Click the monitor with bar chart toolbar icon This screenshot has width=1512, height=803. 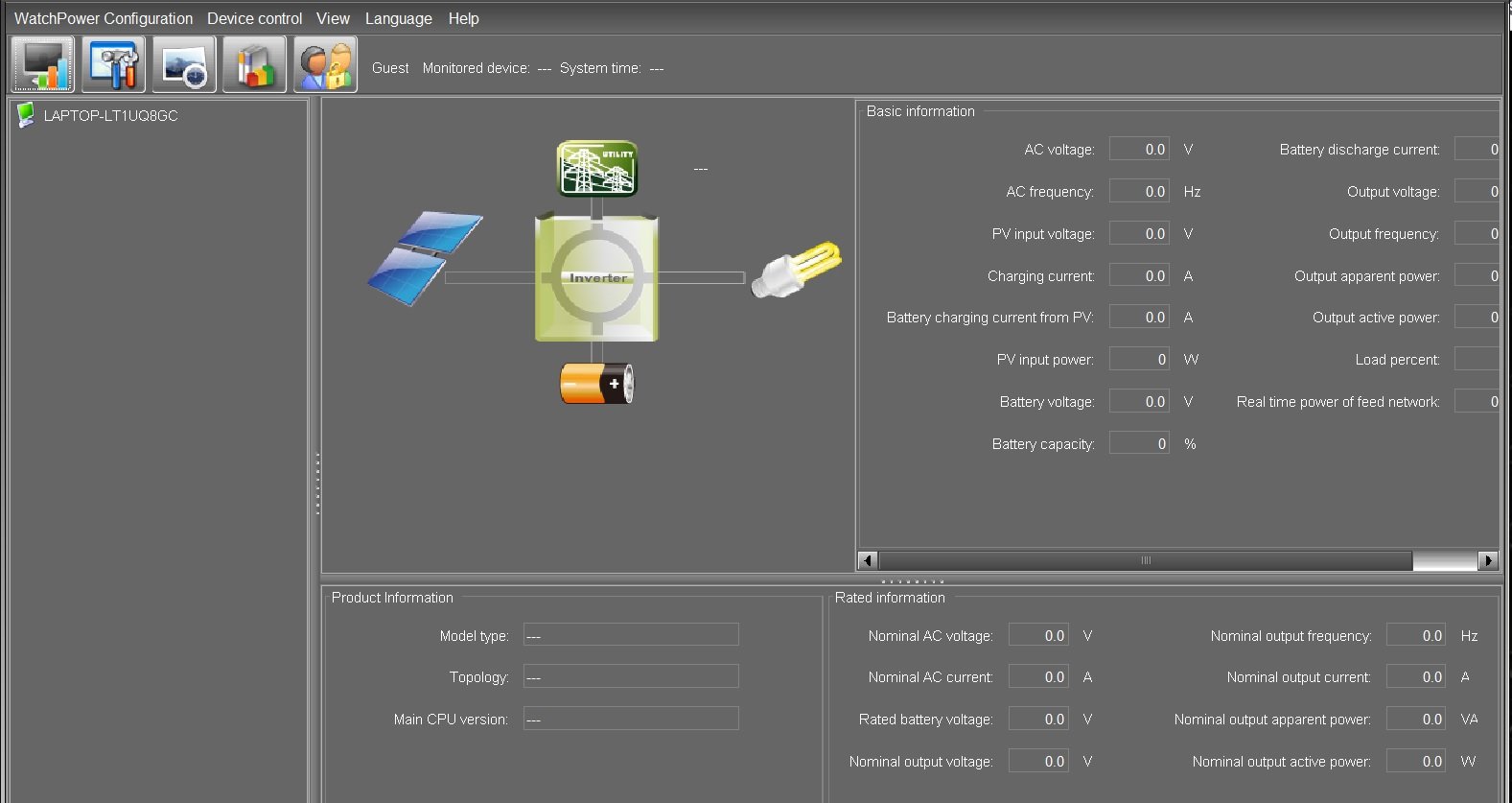pyautogui.click(x=43, y=65)
